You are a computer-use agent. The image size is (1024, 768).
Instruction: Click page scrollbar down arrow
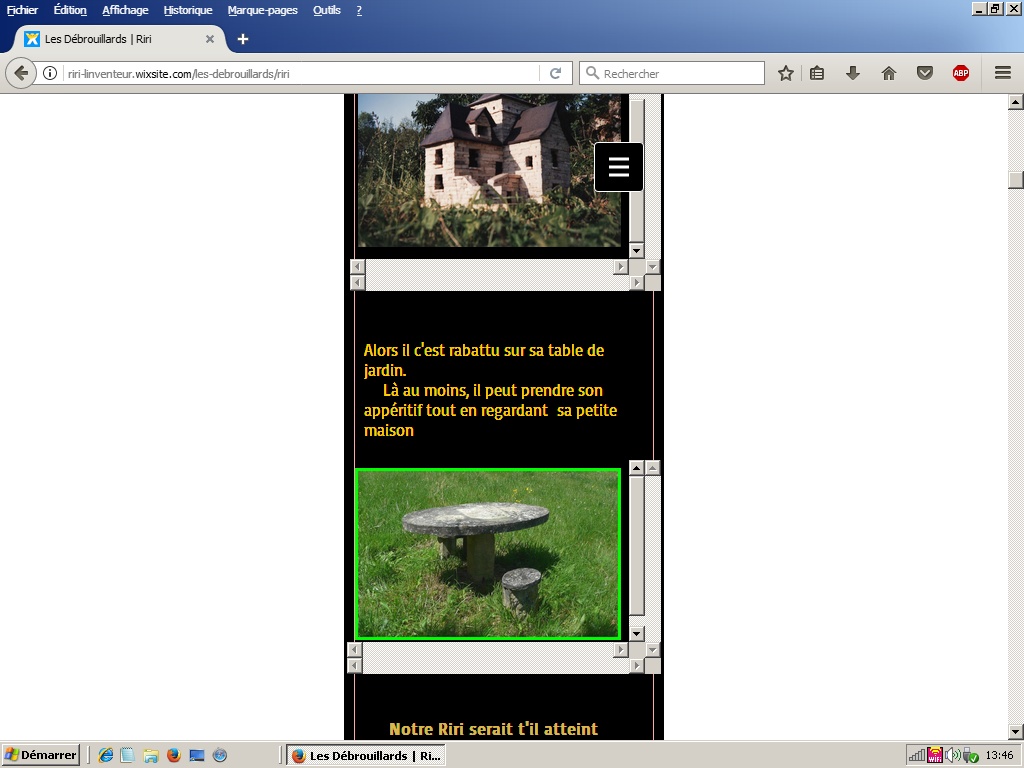(x=1016, y=731)
